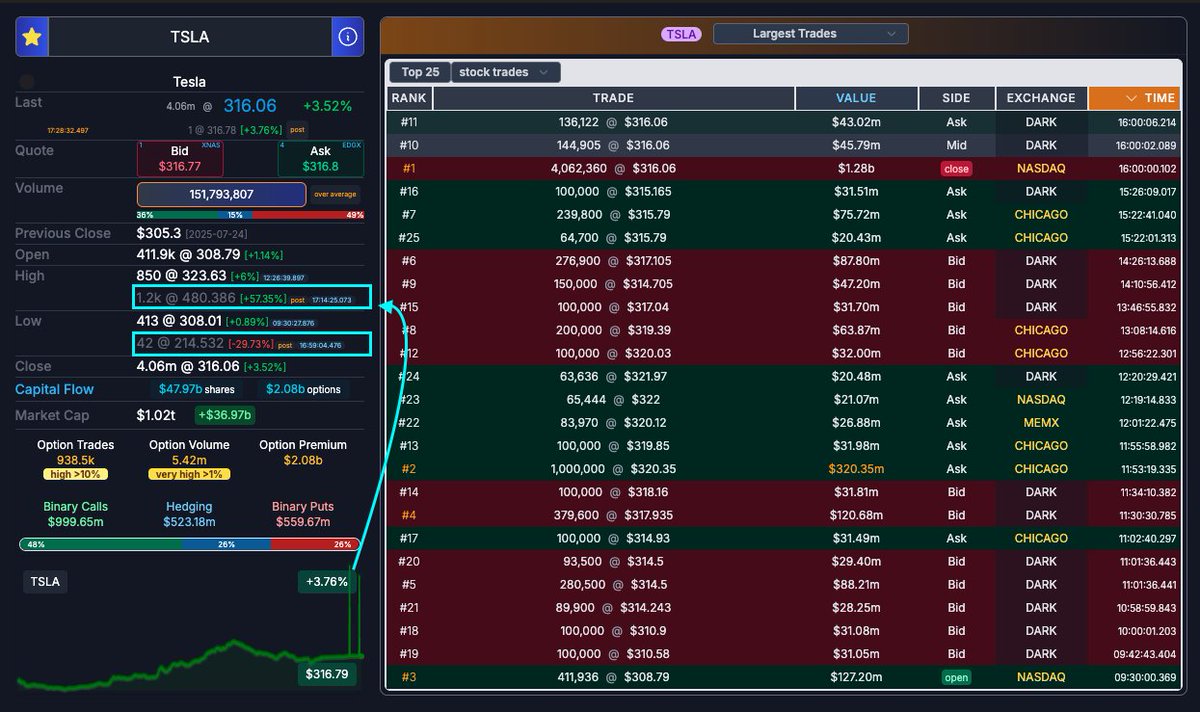The image size is (1200, 712).
Task: Click the 280,500 @ $314.5 trade
Action: click(613, 585)
